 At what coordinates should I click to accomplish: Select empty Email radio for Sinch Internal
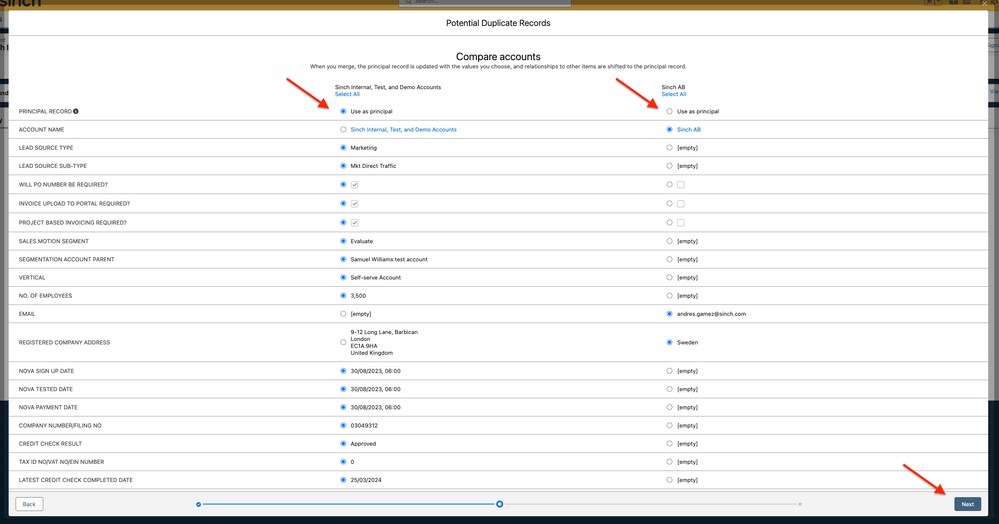(343, 314)
